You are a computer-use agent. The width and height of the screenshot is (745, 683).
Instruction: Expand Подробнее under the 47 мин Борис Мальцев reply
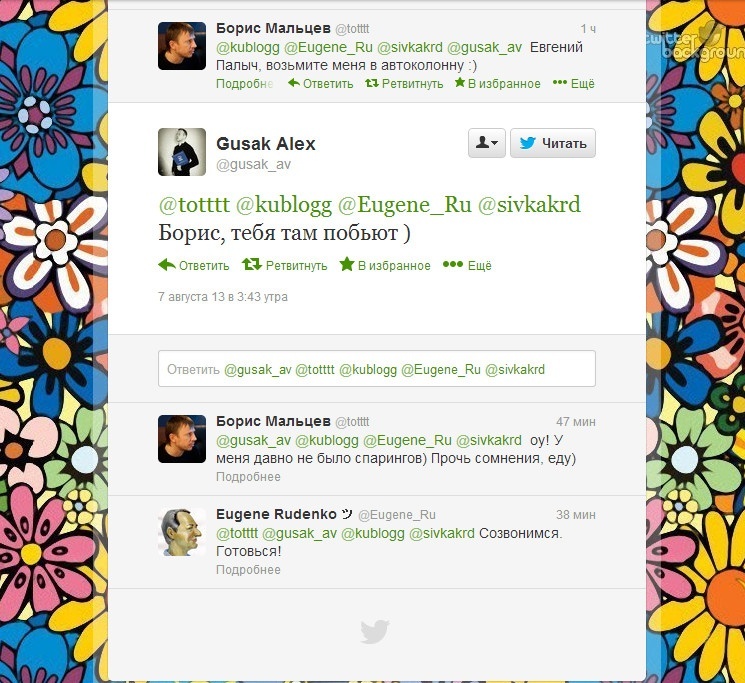pyautogui.click(x=248, y=476)
